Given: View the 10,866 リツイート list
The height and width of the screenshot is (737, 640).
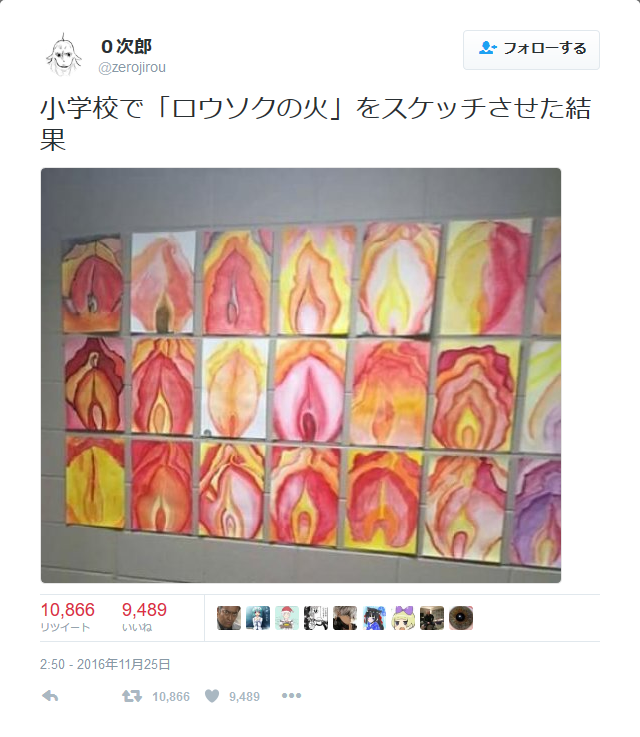Looking at the screenshot, I should 68,617.
